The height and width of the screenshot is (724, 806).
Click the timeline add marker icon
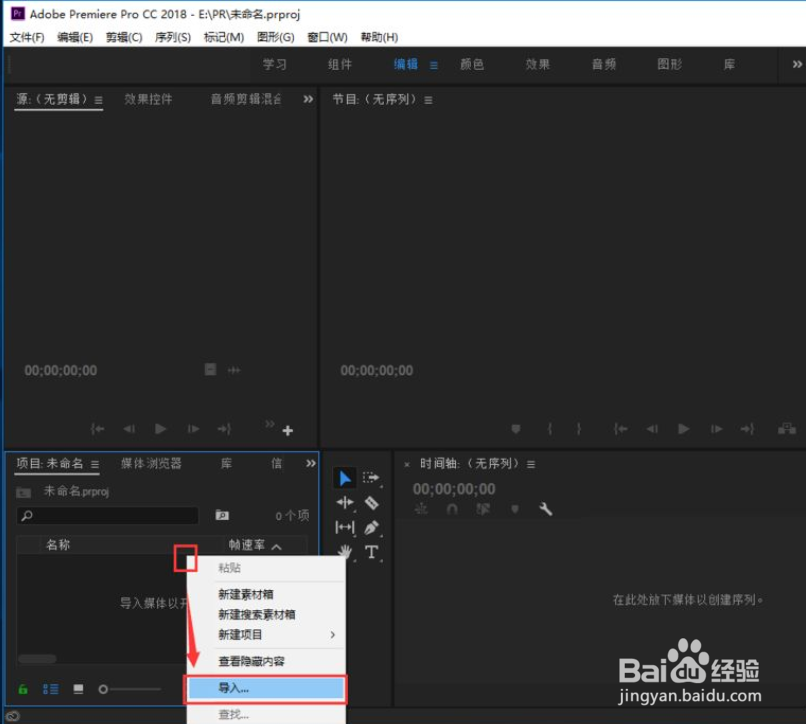click(x=515, y=509)
